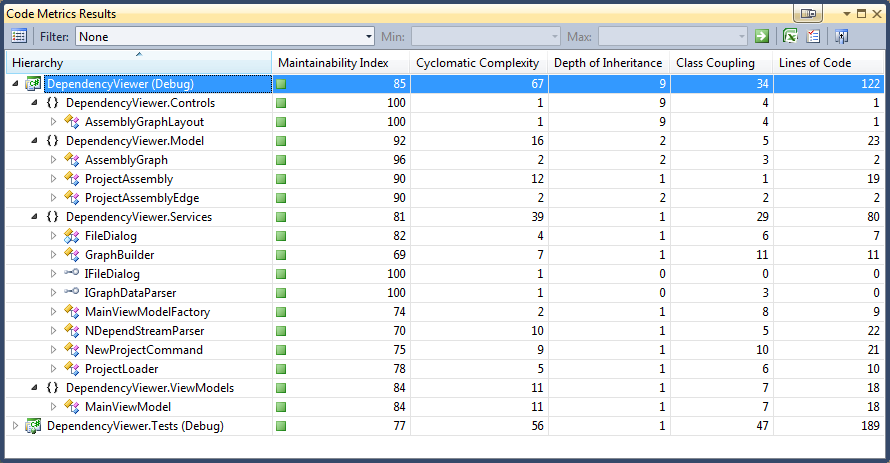890x463 pixels.
Task: Click the green maintainability square for DependencyViewer.Tests
Action: pos(281,426)
